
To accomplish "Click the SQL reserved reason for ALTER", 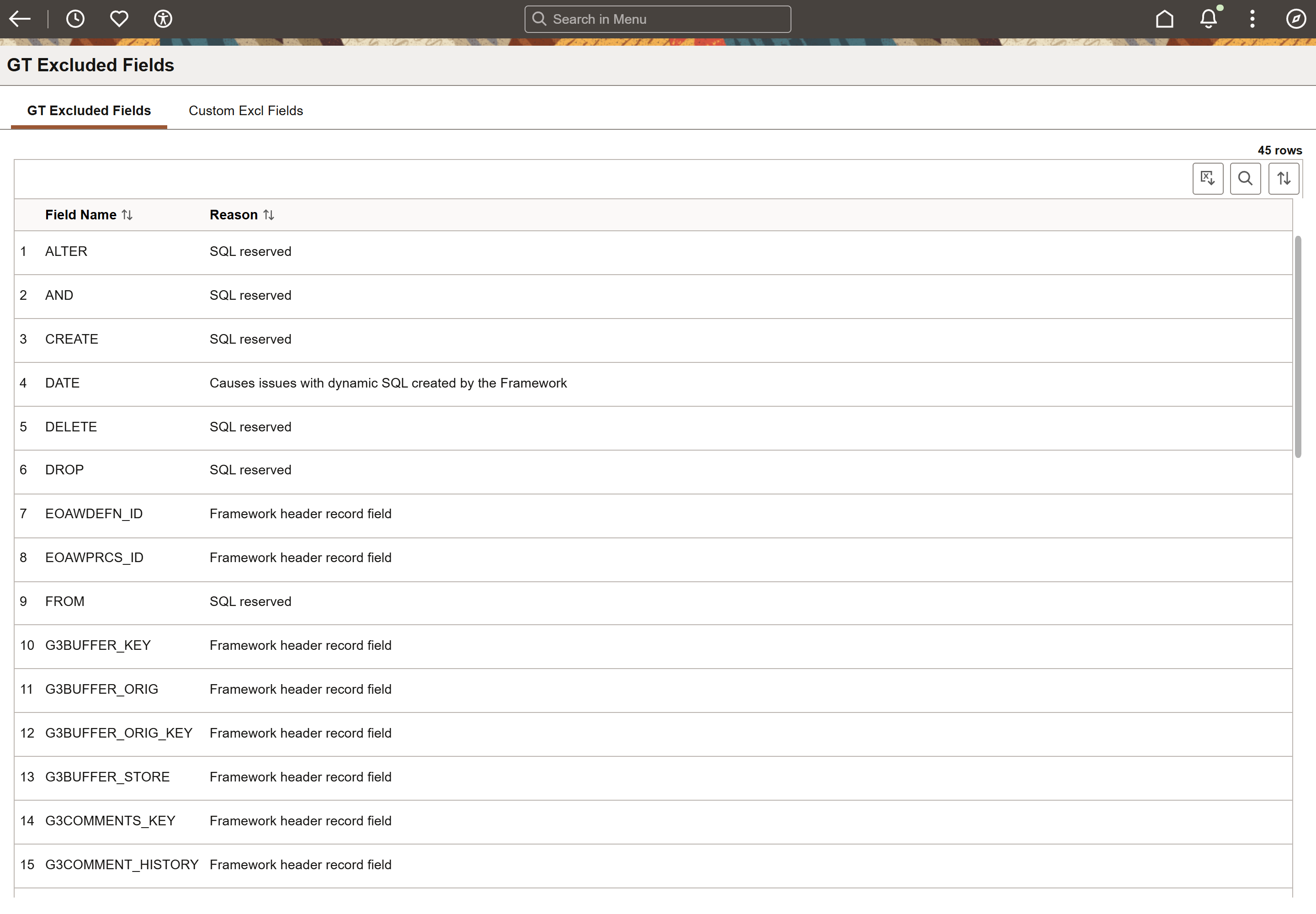I will pos(250,251).
